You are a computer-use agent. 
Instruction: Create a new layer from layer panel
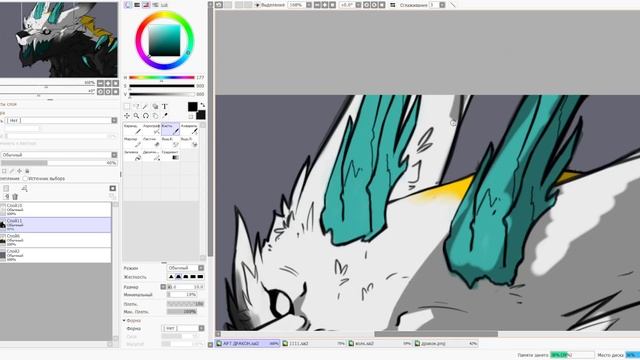click(x=6, y=188)
